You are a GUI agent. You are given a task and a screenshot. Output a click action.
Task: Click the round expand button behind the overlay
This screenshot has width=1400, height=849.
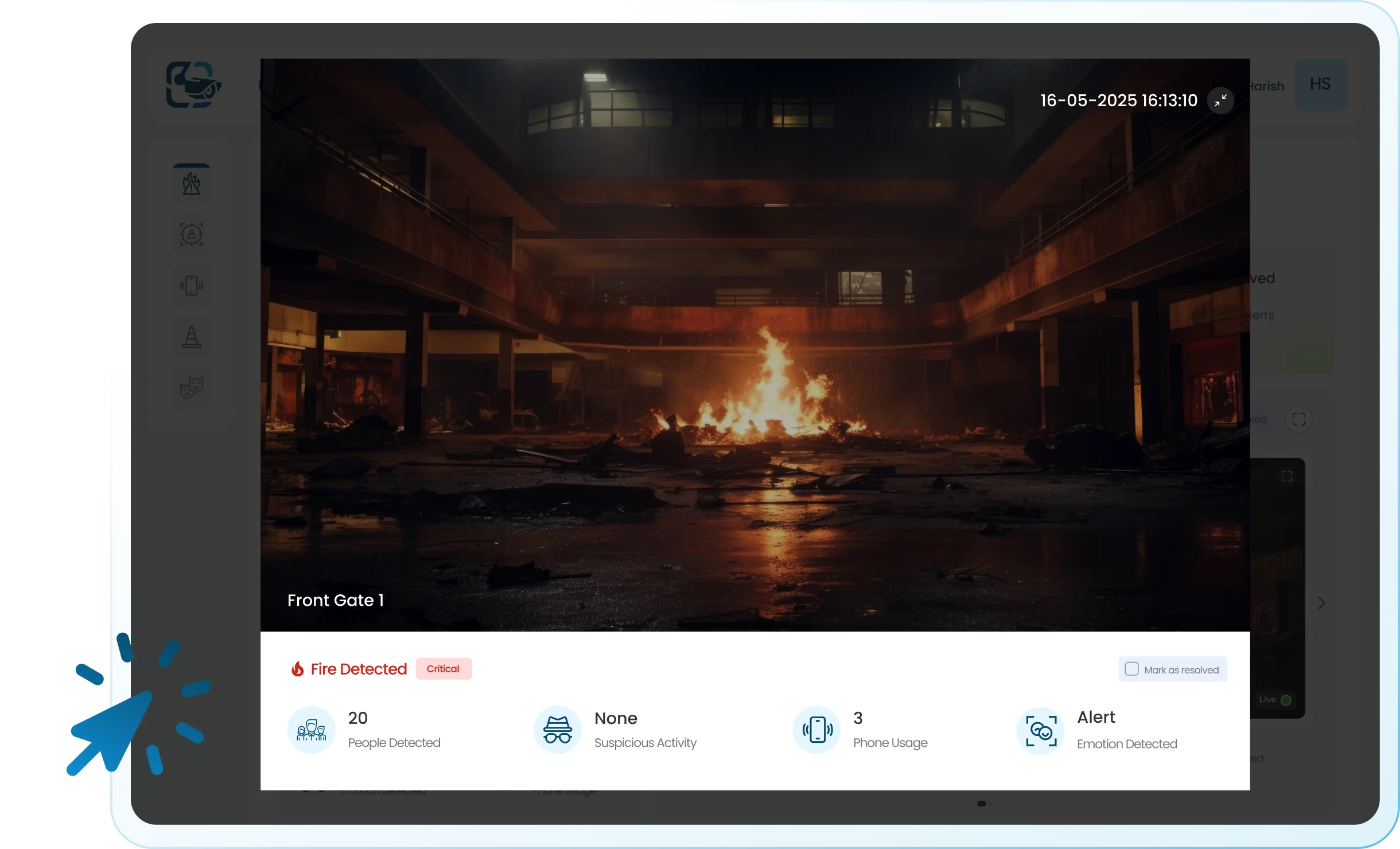click(1299, 419)
